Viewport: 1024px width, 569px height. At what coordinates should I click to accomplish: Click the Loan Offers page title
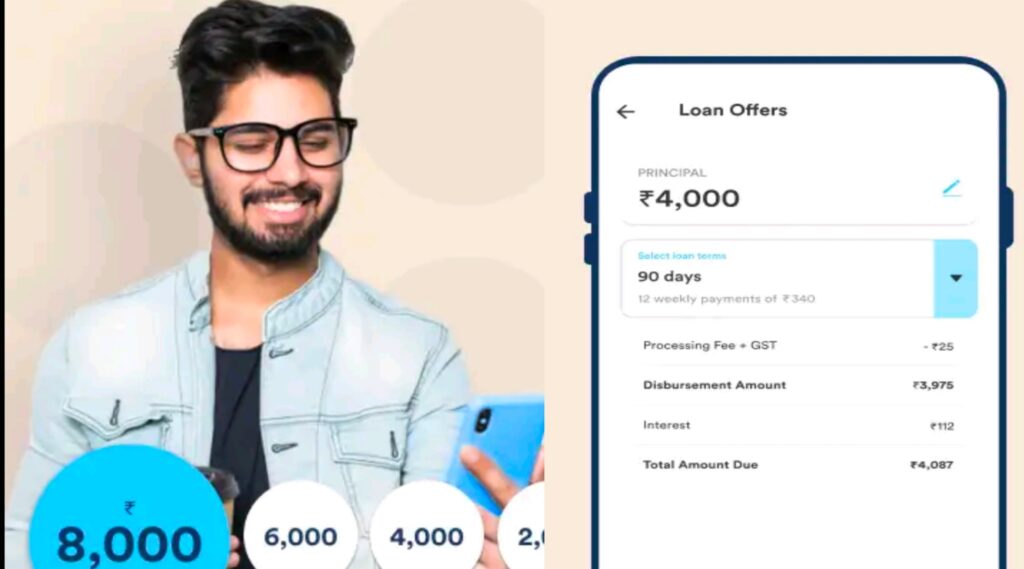point(733,110)
